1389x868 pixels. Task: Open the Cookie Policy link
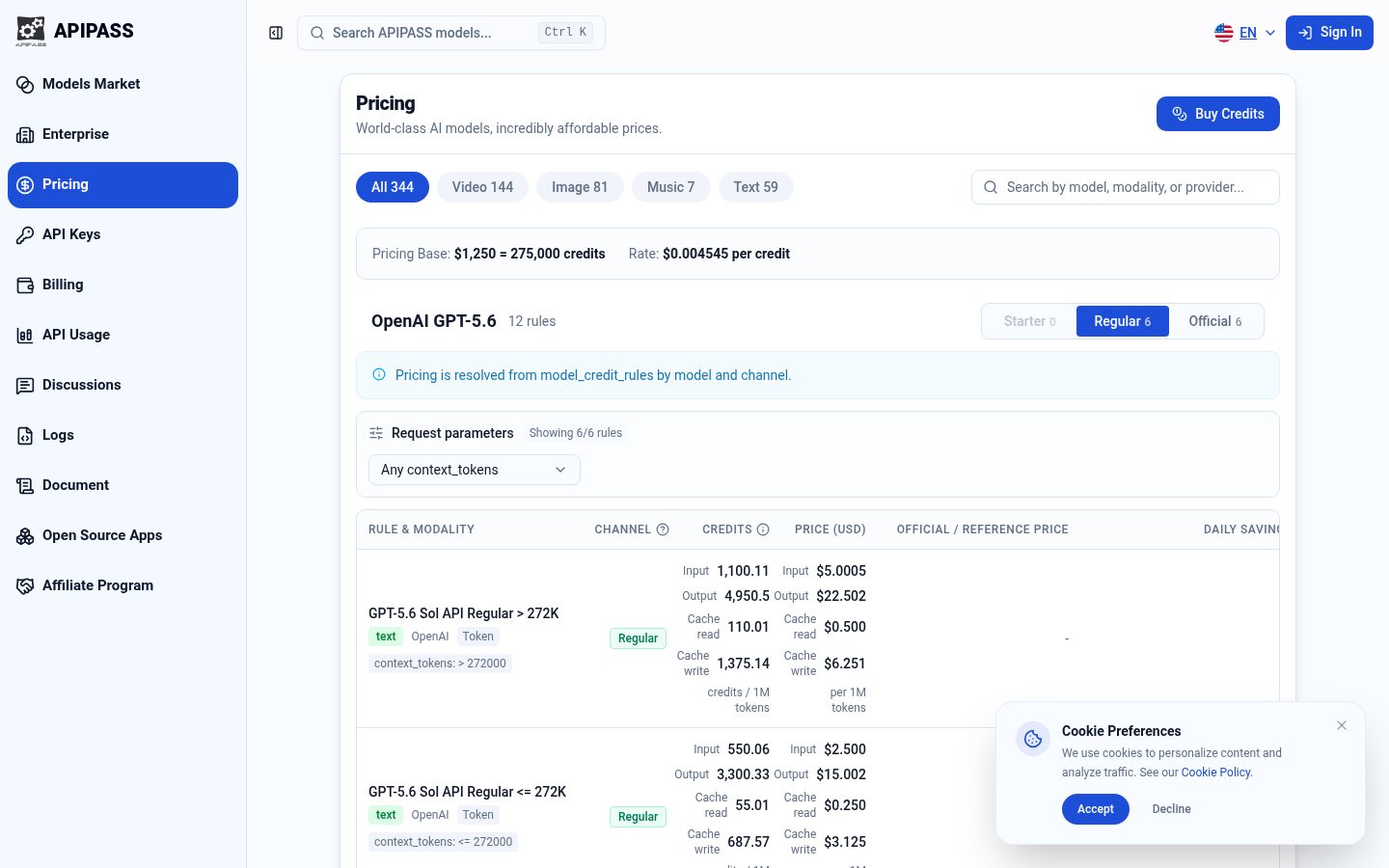click(x=1215, y=773)
